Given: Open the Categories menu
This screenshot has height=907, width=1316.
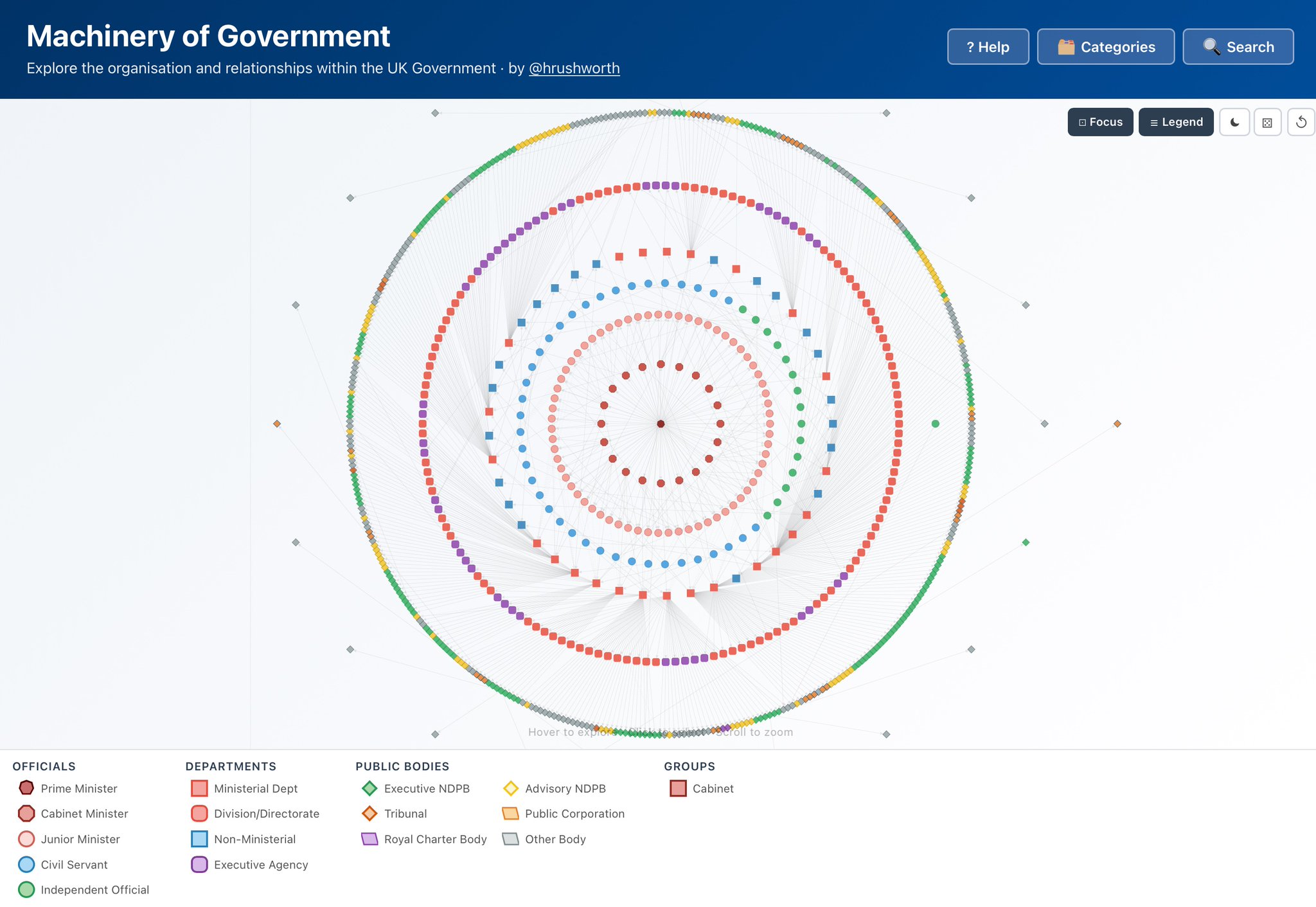Looking at the screenshot, I should click(1106, 47).
